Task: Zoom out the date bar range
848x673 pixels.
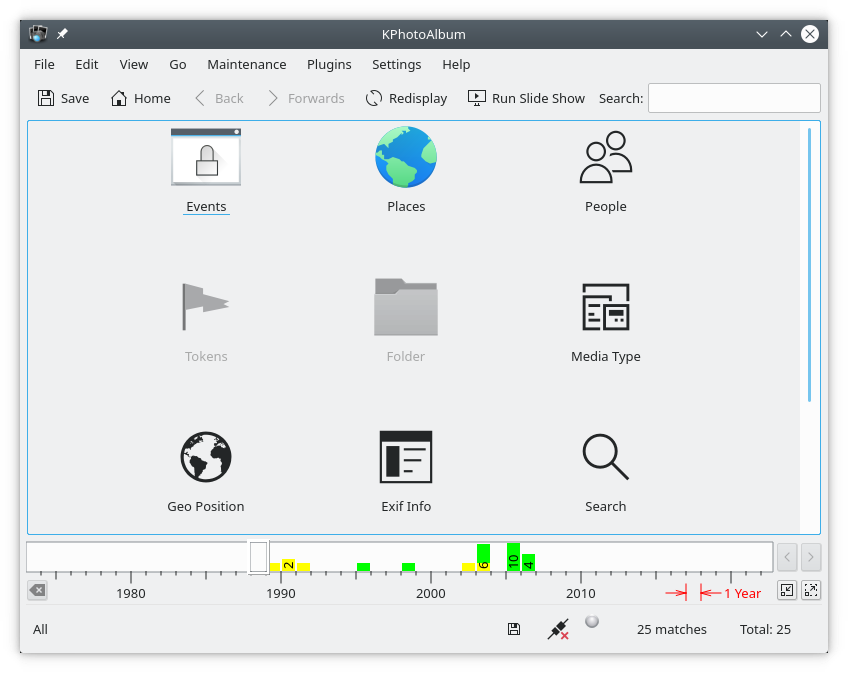Action: click(x=787, y=590)
